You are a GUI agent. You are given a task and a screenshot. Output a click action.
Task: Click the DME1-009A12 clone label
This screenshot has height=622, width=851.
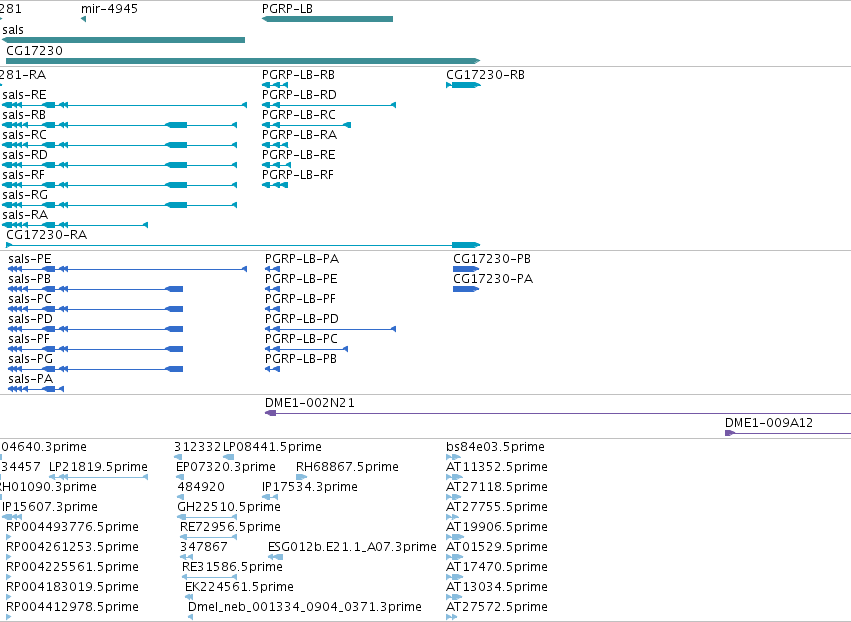(x=769, y=423)
